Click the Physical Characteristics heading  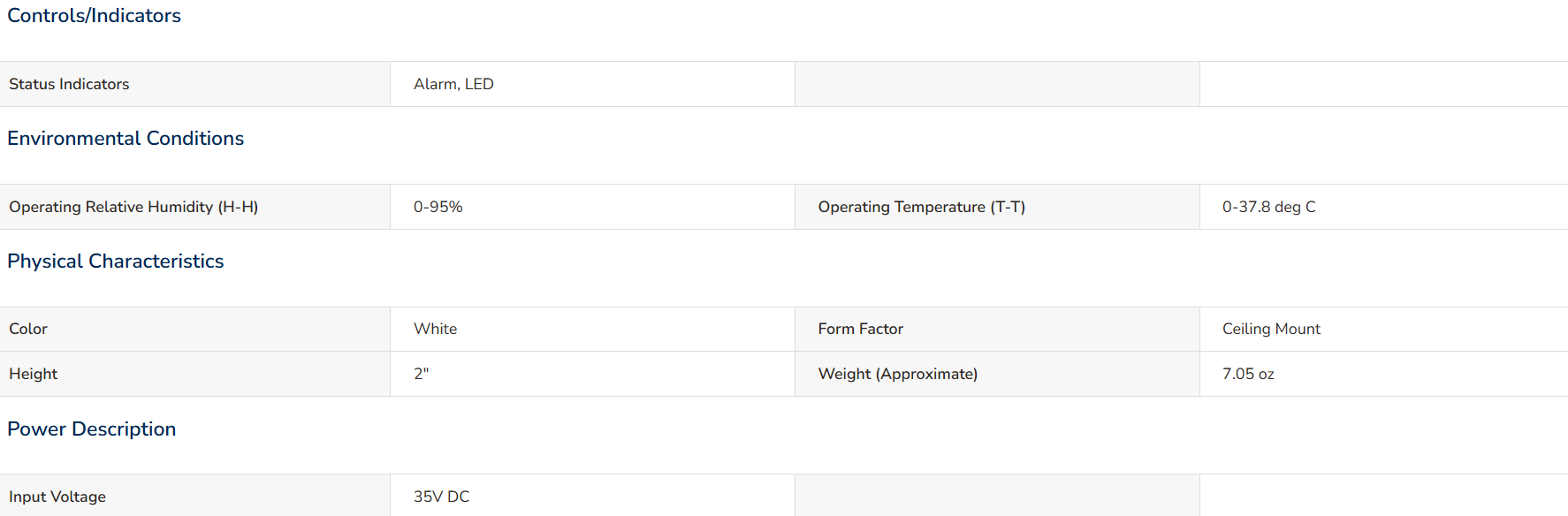[x=116, y=262]
